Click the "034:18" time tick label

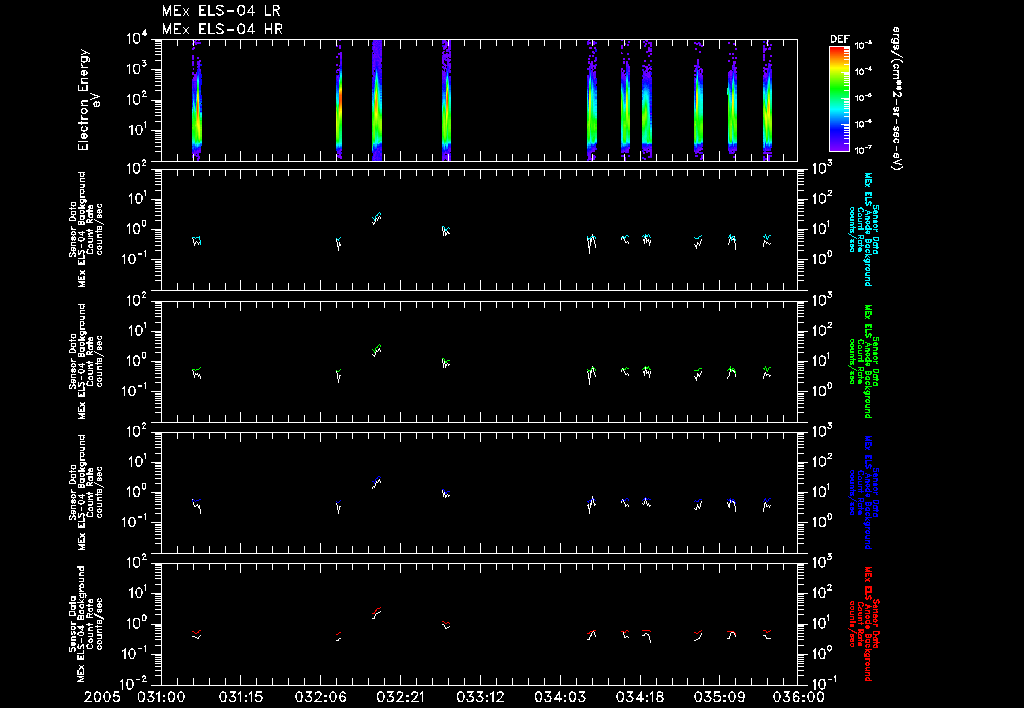click(x=639, y=698)
